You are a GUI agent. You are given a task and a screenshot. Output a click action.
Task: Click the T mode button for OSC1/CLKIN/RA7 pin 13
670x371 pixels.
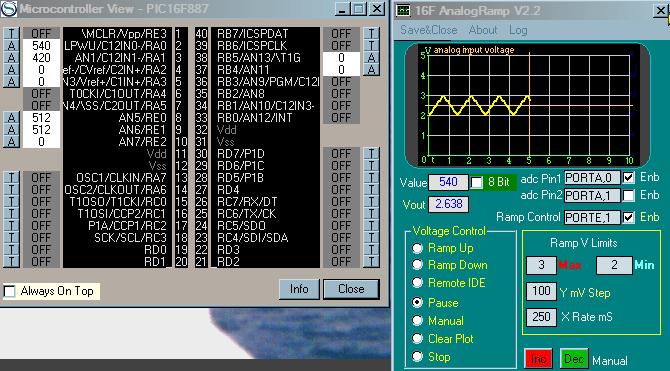point(12,177)
